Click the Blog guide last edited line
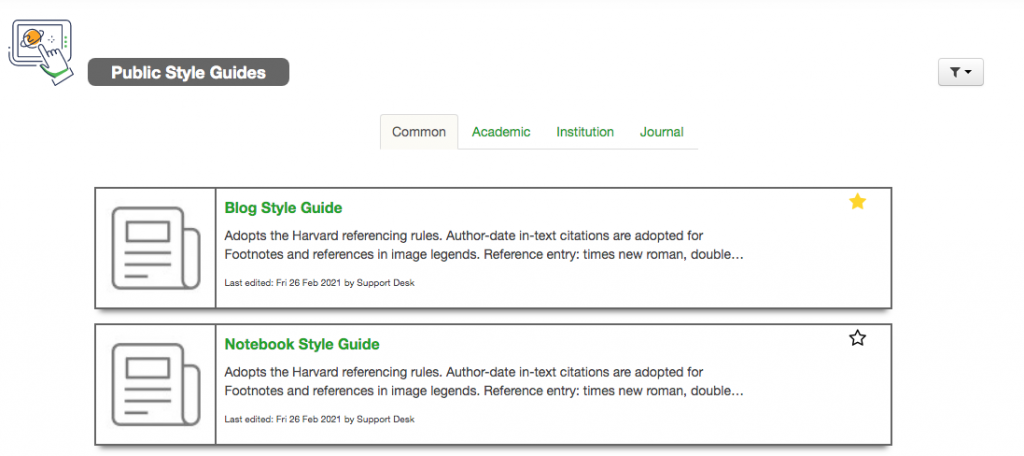1024x456 pixels. point(319,283)
